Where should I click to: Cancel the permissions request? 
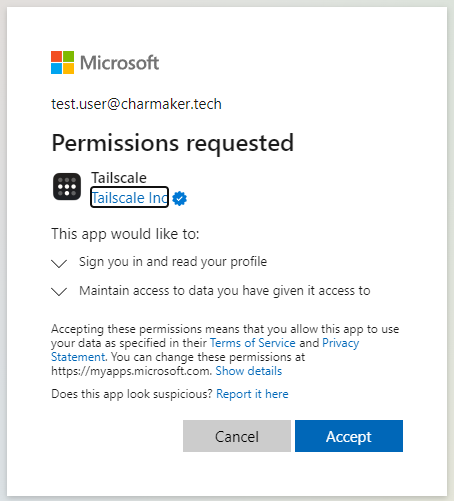click(237, 436)
